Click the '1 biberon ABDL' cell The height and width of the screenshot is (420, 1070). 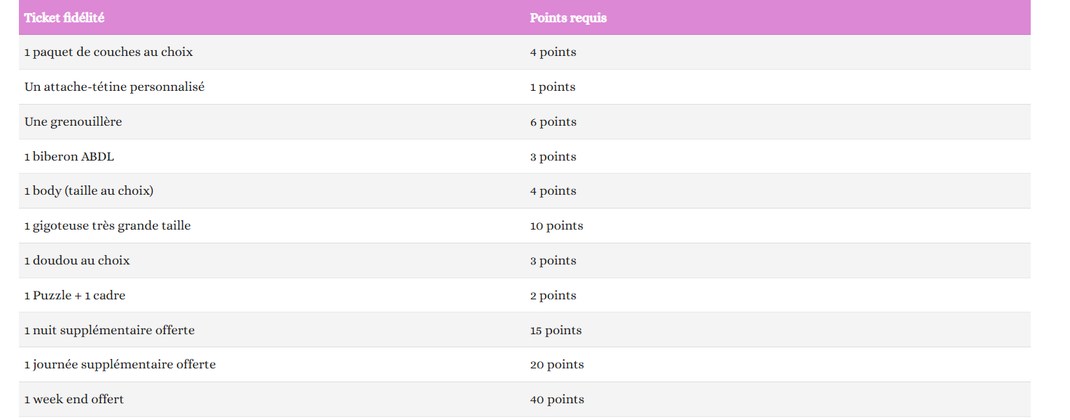(272, 157)
